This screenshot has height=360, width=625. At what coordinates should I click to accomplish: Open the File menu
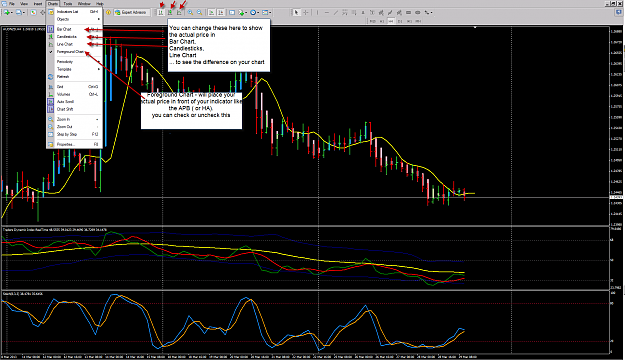tap(12, 4)
